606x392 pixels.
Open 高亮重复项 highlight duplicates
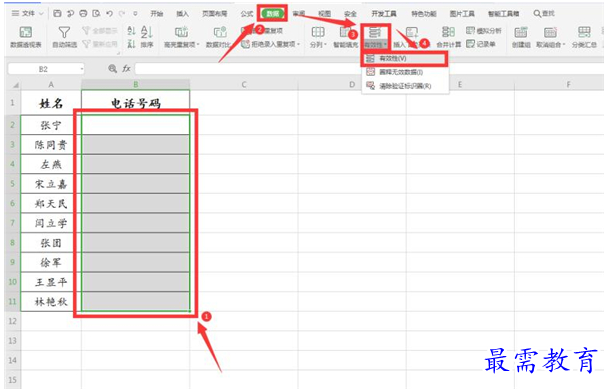182,37
